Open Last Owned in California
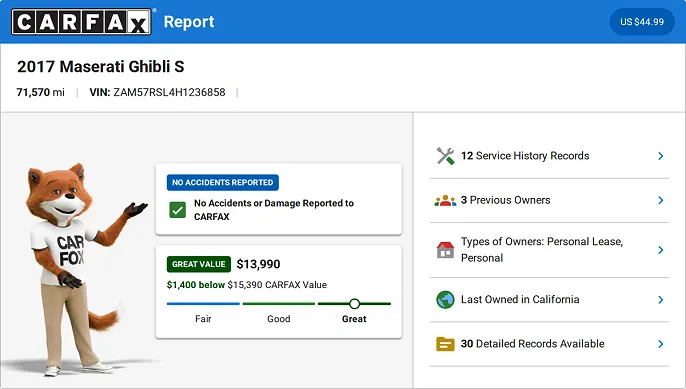 (550, 300)
